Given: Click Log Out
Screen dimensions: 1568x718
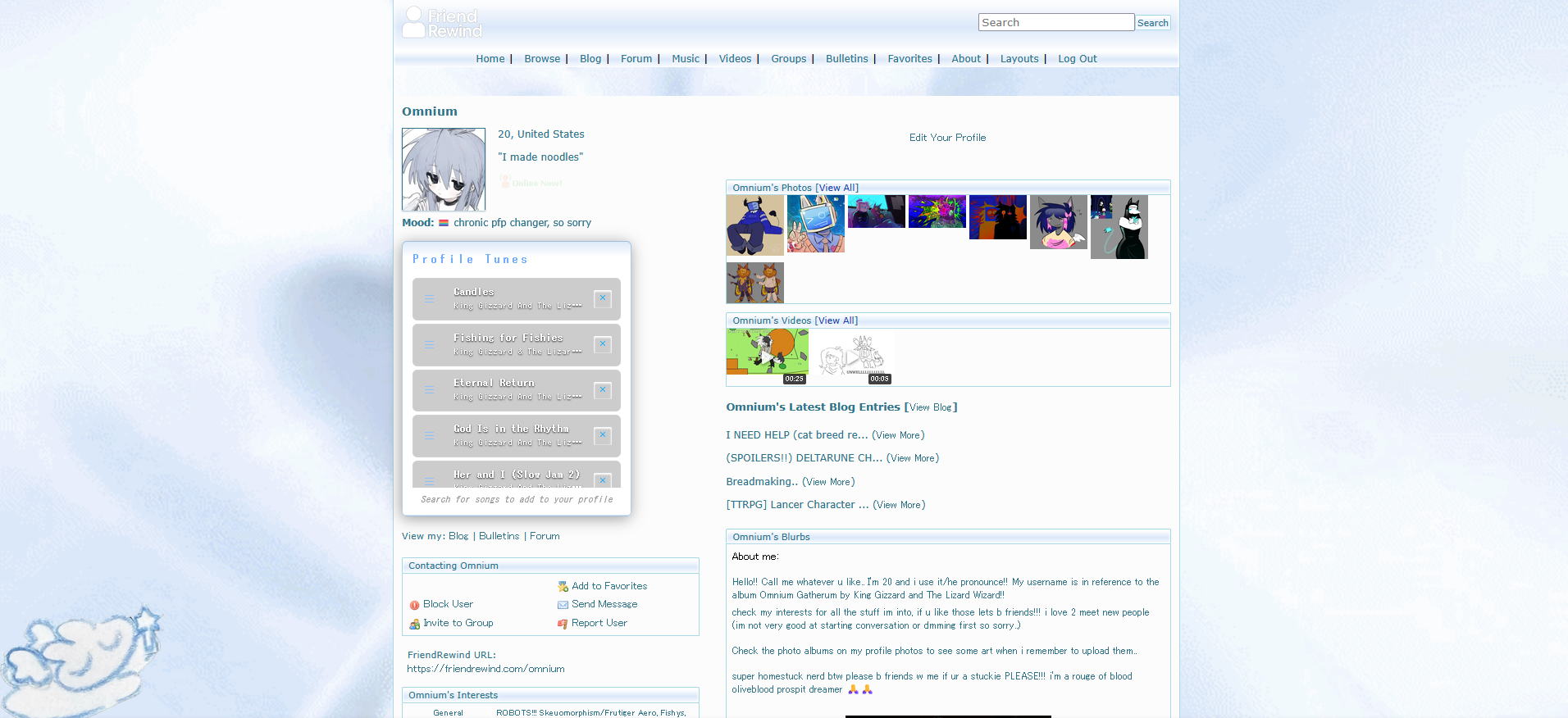Looking at the screenshot, I should pyautogui.click(x=1077, y=59).
